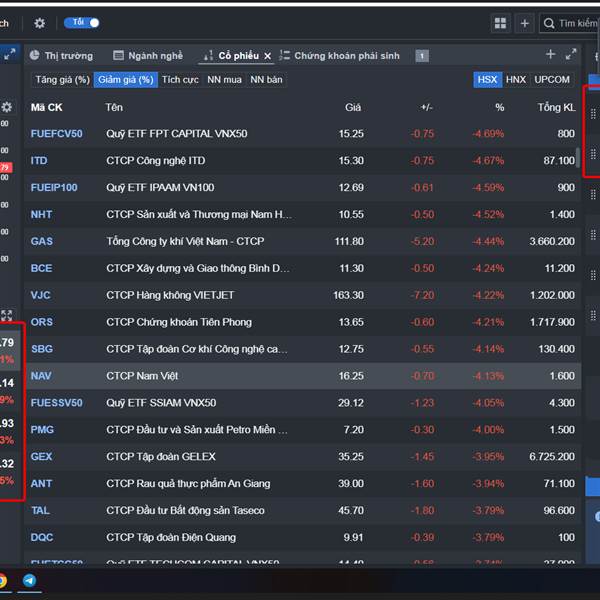
Task: Open stock code SBG
Action: click(42, 349)
